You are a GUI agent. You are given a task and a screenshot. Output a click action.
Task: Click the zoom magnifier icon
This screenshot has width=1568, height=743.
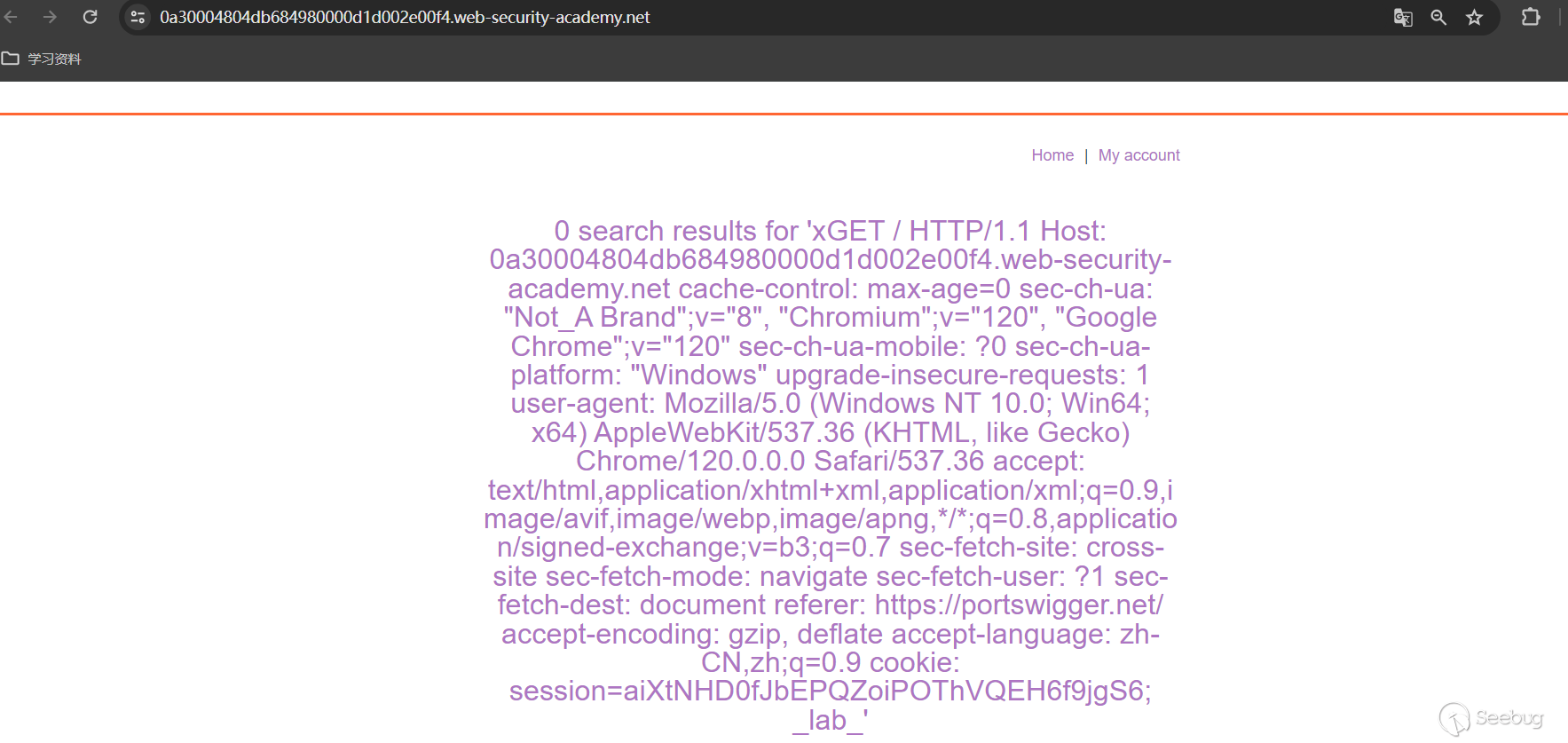point(1438,17)
